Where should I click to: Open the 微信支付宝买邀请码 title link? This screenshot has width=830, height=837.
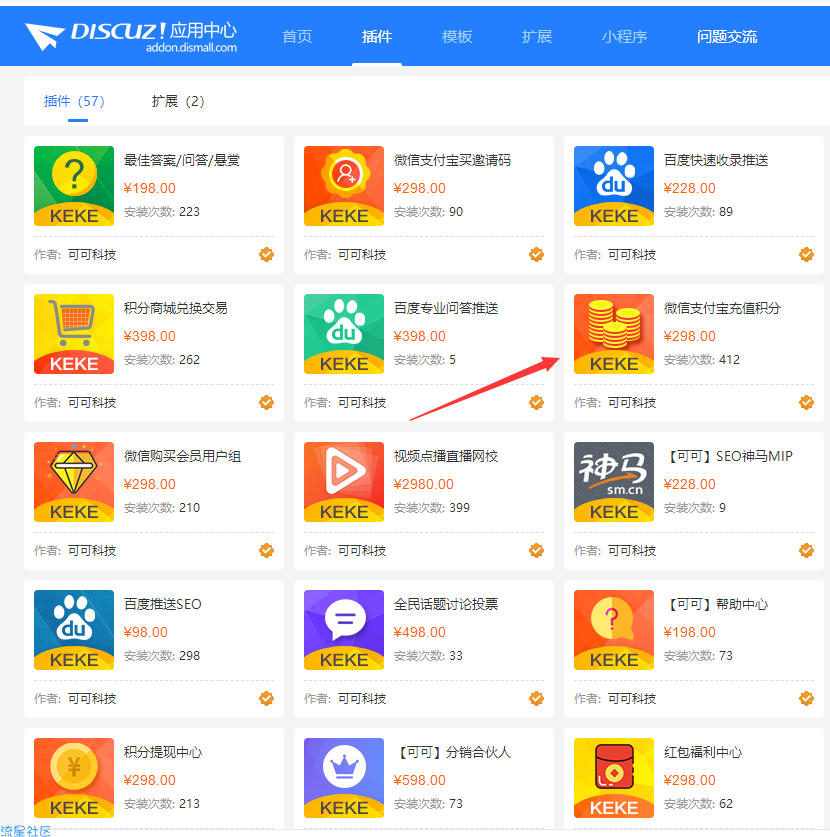[x=452, y=160]
